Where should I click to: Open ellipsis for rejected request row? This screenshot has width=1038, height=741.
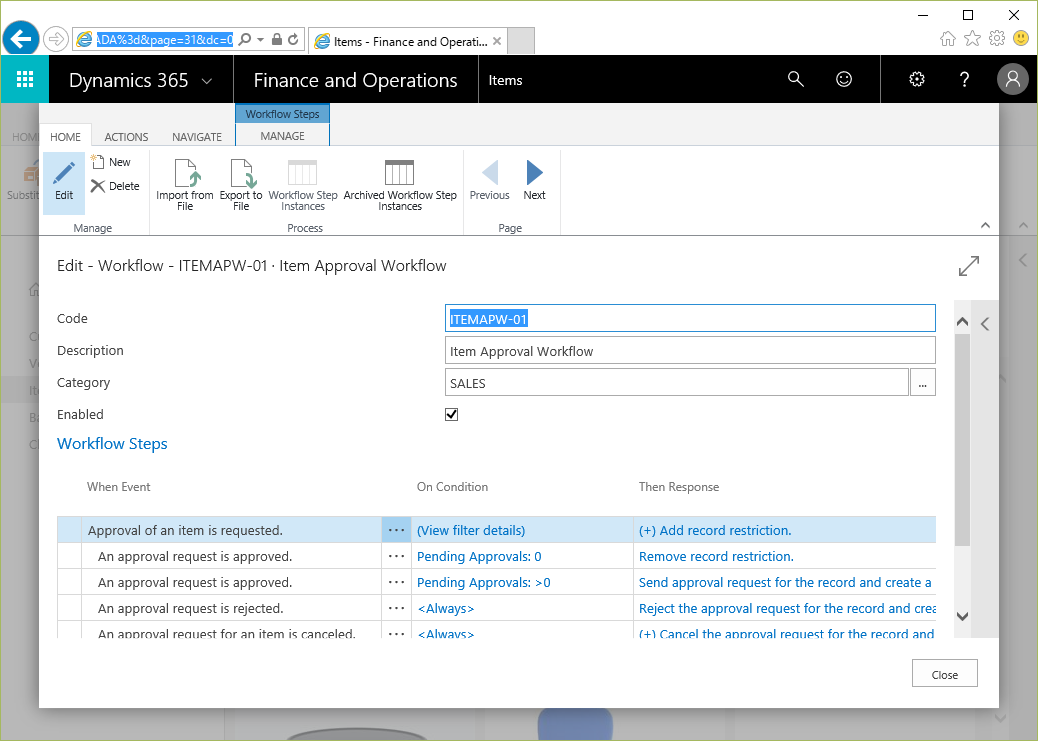396,608
